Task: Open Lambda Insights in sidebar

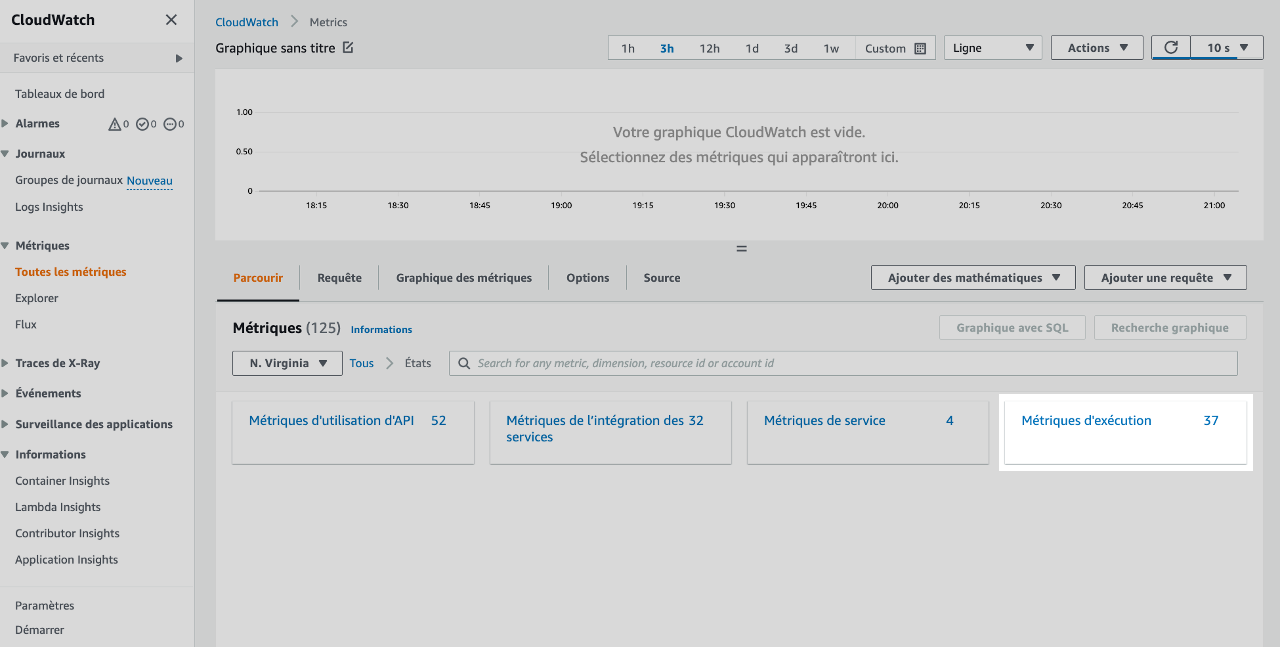Action: point(58,507)
